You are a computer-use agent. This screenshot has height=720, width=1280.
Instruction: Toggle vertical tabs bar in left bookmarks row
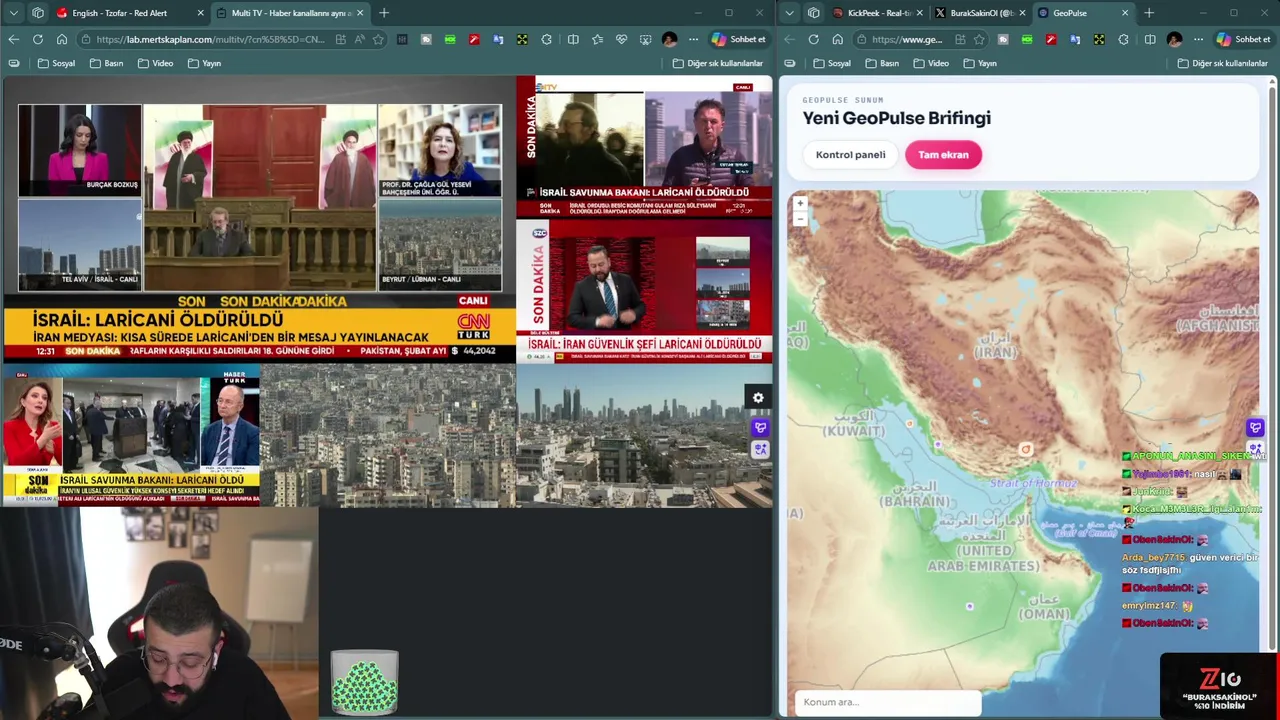(x=14, y=63)
